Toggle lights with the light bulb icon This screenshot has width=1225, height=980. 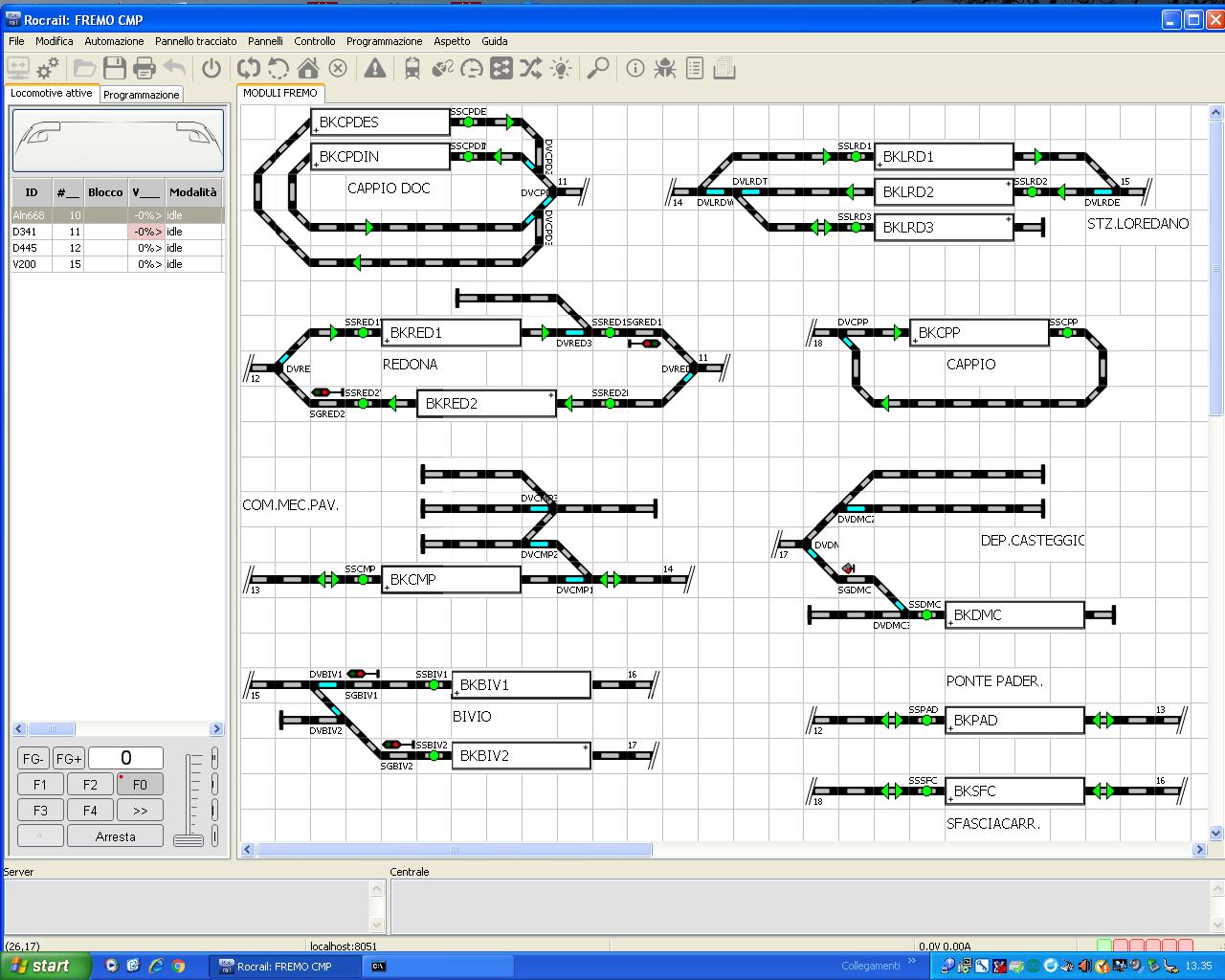tap(561, 68)
